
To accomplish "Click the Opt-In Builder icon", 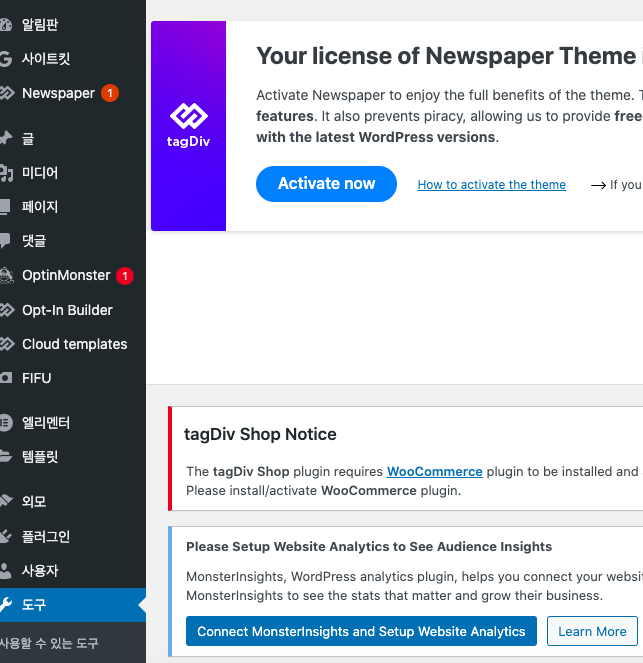I will point(6,310).
